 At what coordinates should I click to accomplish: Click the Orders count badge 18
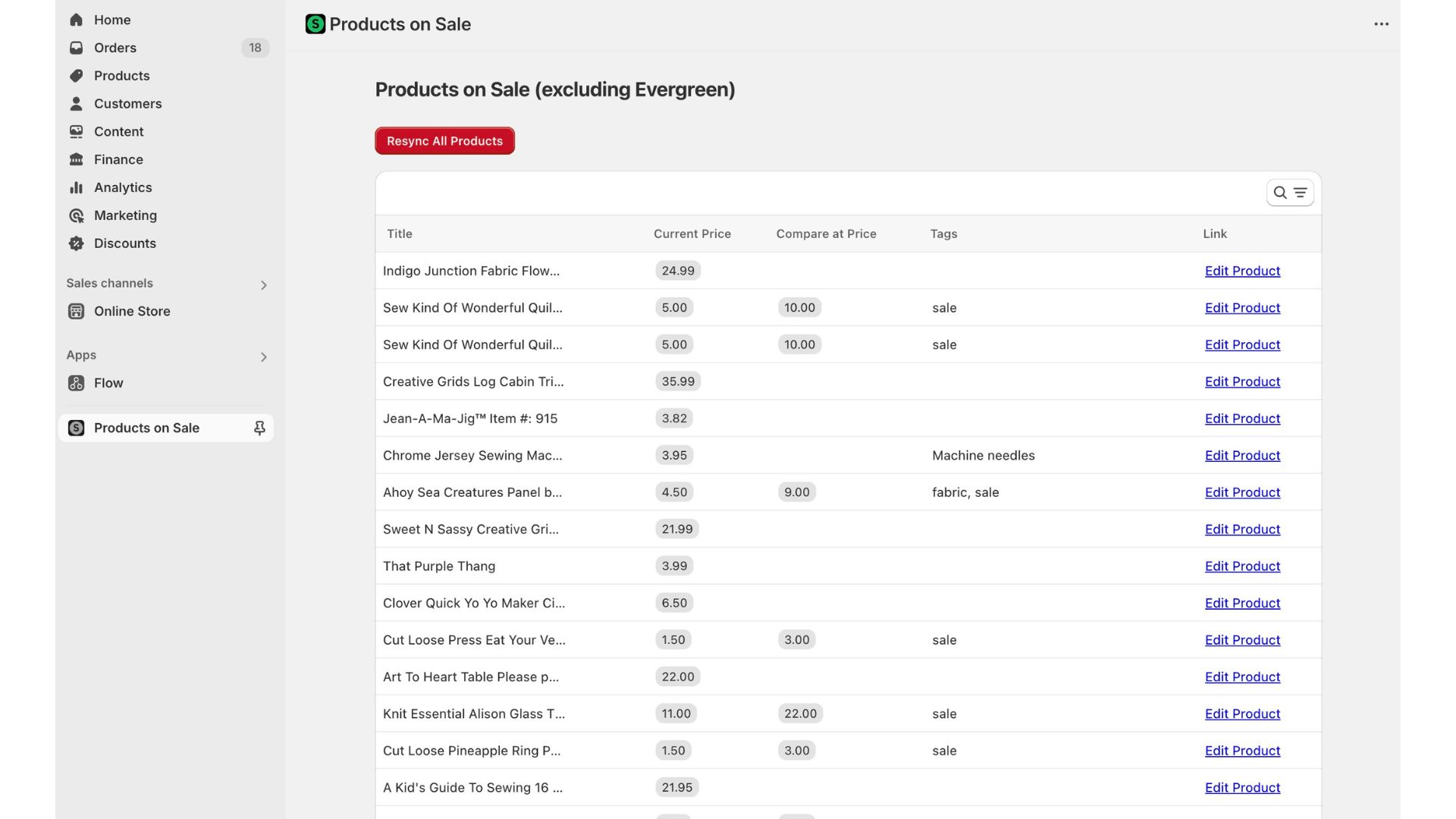[255, 48]
